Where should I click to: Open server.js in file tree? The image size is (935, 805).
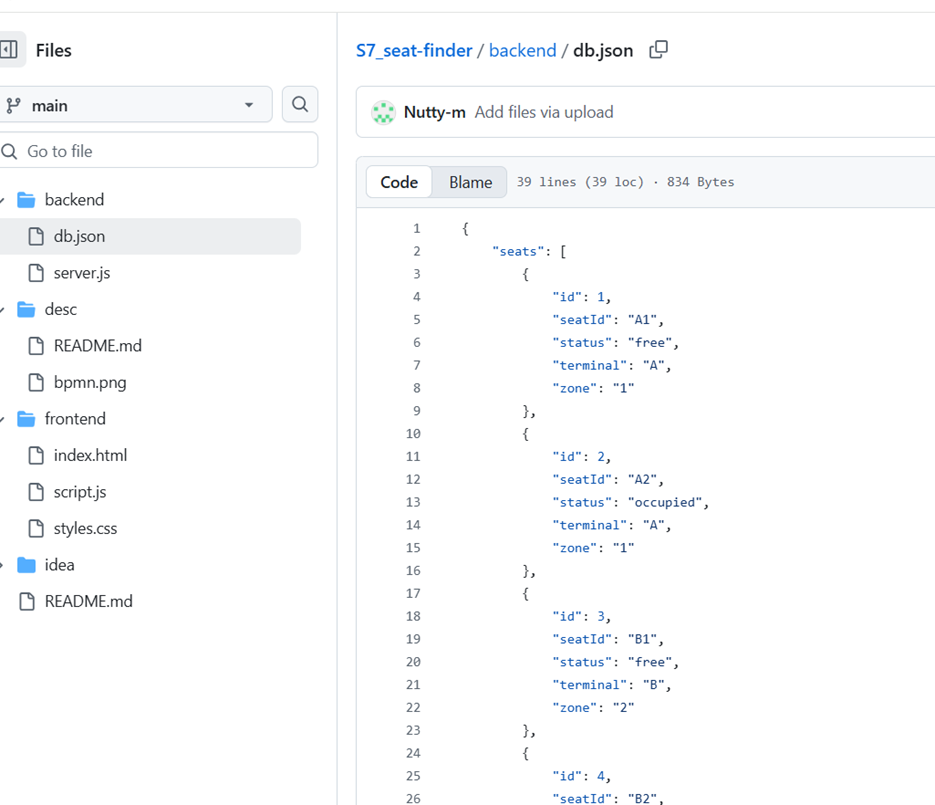[x=82, y=273]
